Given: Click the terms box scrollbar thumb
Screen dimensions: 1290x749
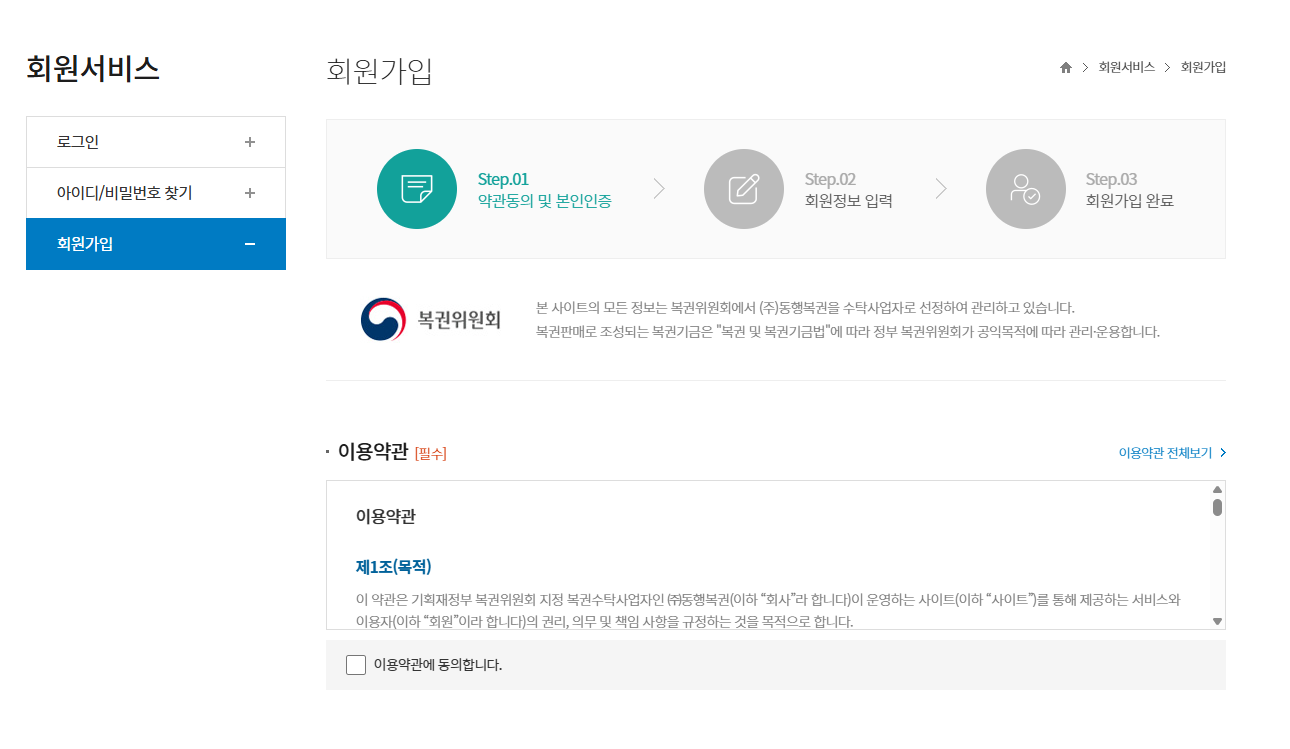Looking at the screenshot, I should pyautogui.click(x=1217, y=507).
